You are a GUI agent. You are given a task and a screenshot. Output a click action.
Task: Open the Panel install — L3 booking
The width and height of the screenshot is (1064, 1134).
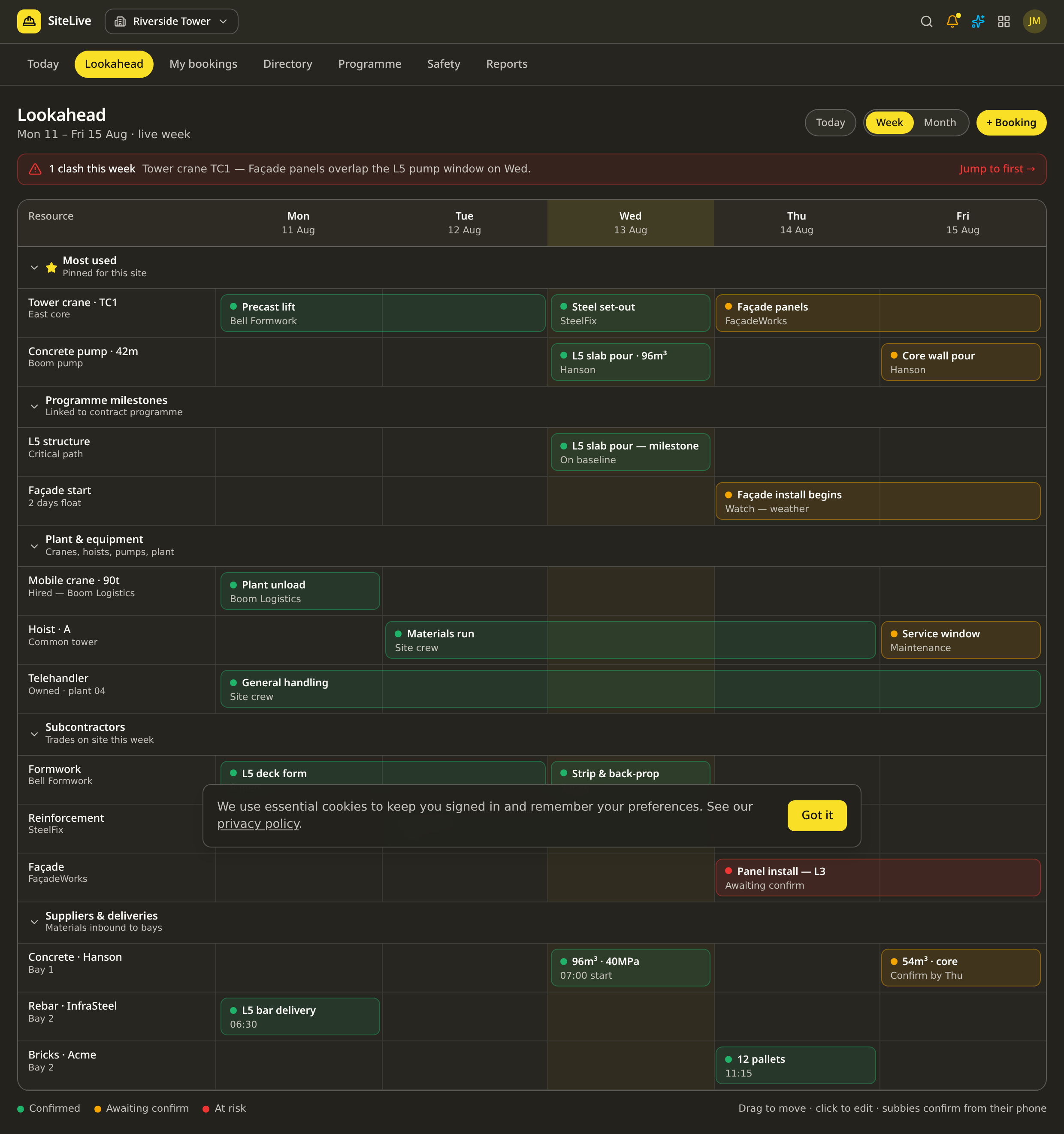click(x=878, y=878)
